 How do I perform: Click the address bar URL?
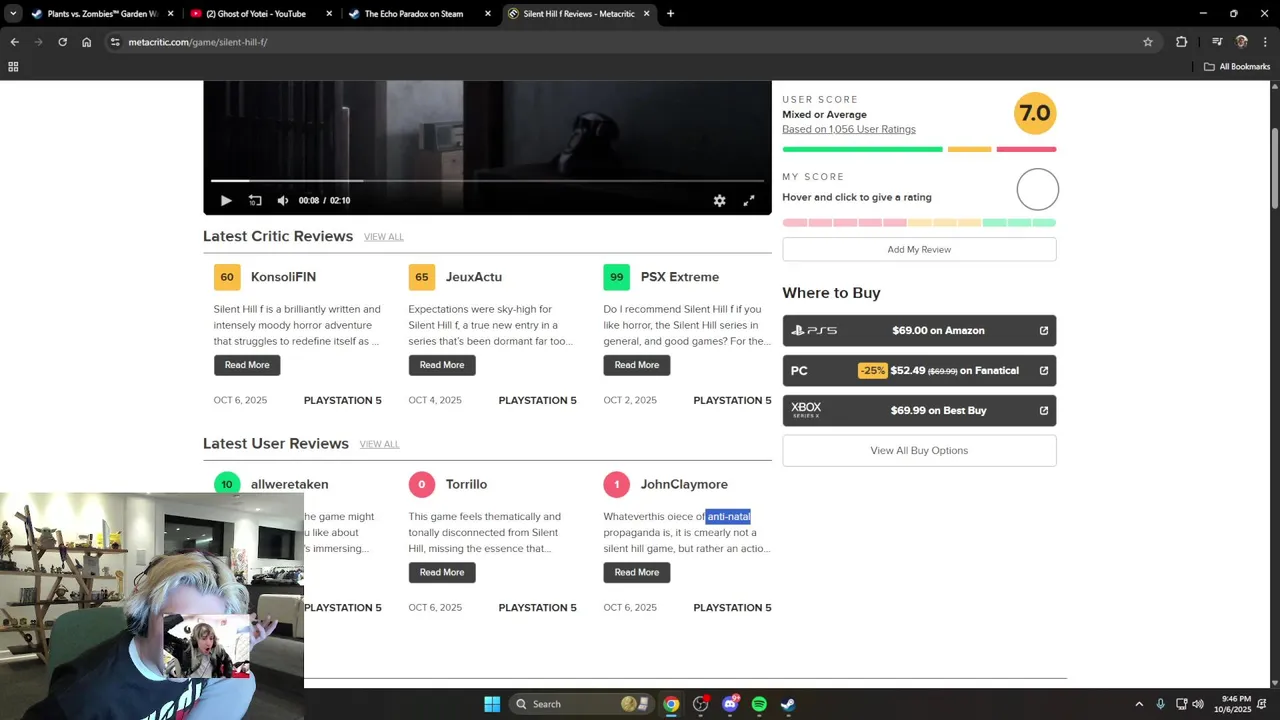click(198, 42)
